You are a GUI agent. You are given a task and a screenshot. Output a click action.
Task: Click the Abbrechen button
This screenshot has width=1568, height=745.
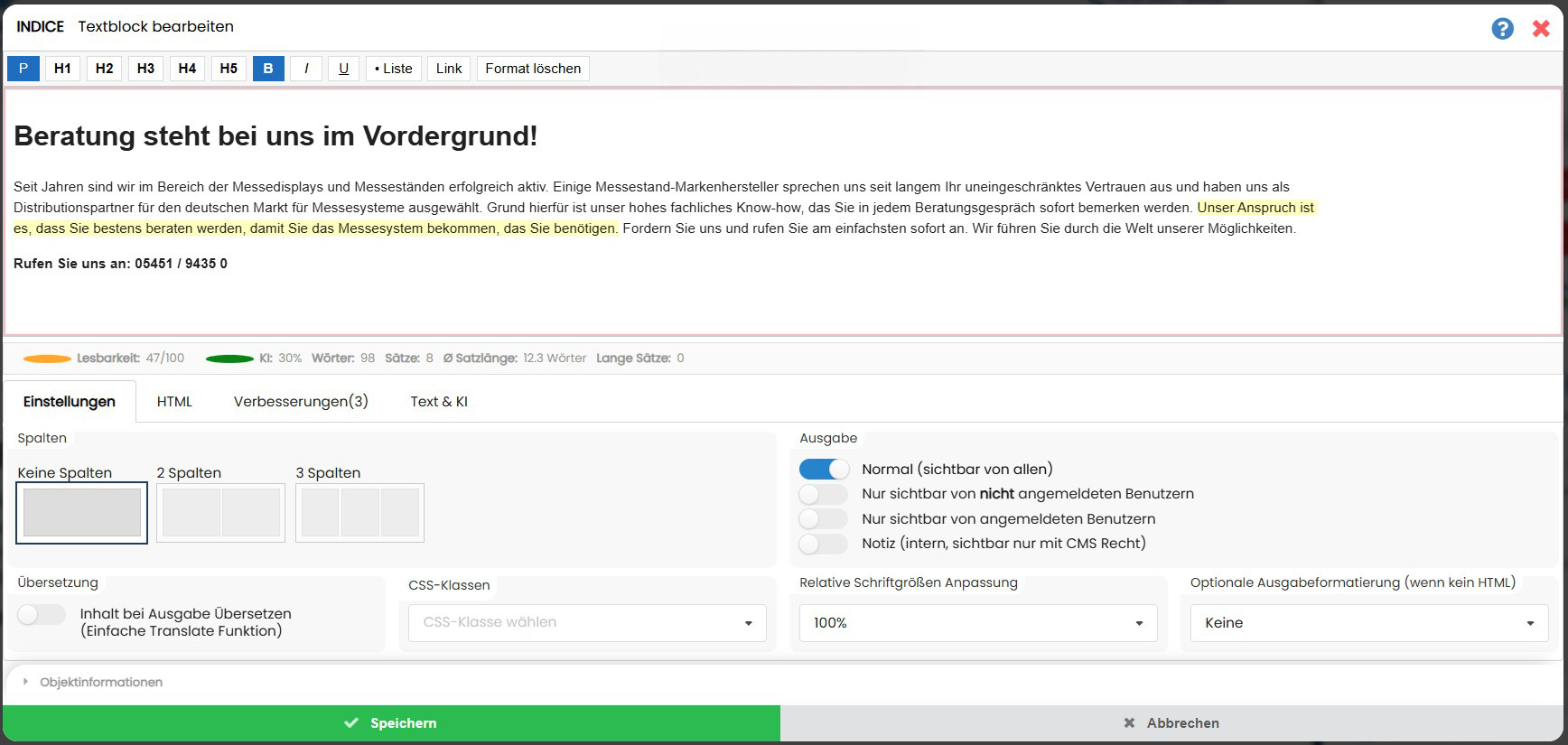click(x=1171, y=723)
